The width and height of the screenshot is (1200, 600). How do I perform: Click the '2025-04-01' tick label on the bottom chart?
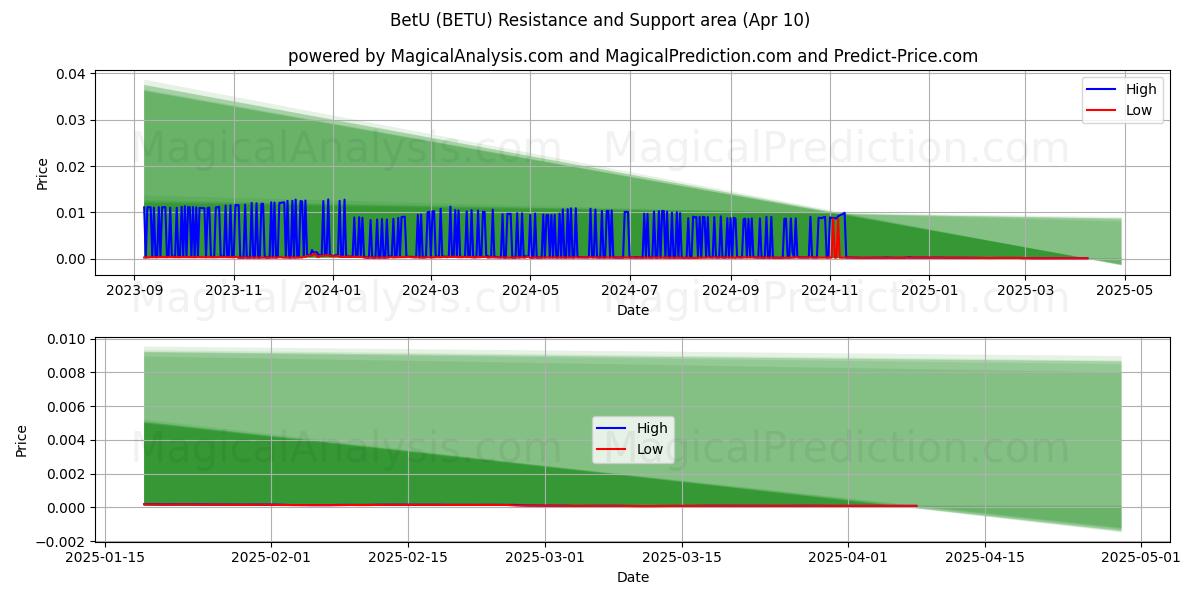click(x=848, y=557)
